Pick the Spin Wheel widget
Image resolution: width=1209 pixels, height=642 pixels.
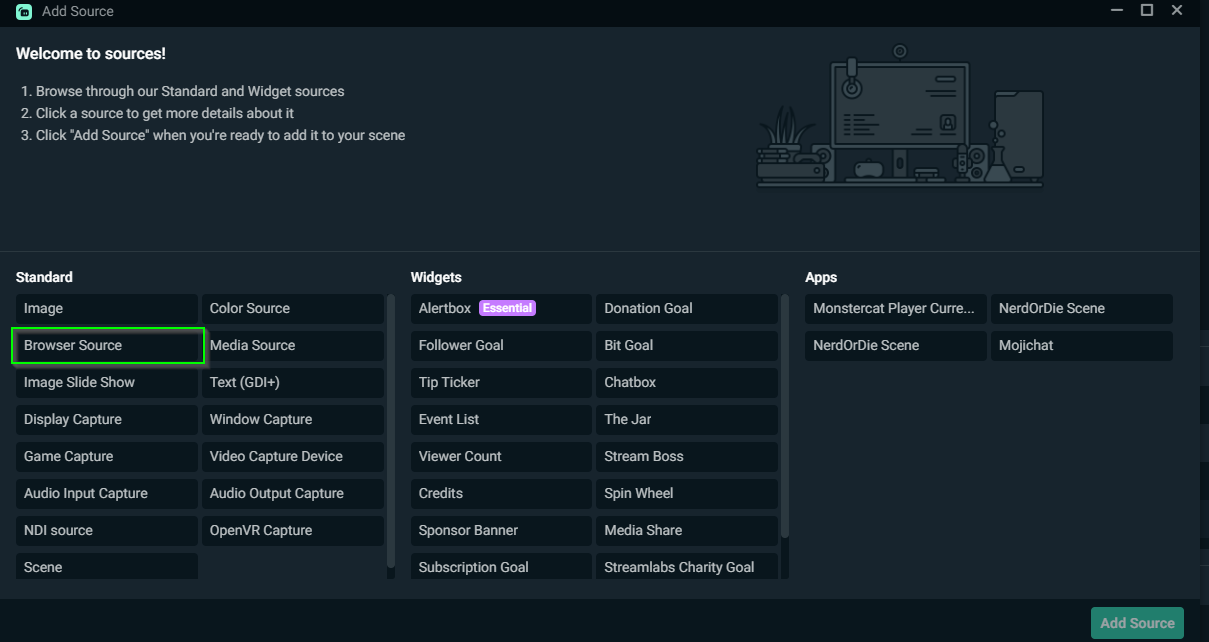687,493
